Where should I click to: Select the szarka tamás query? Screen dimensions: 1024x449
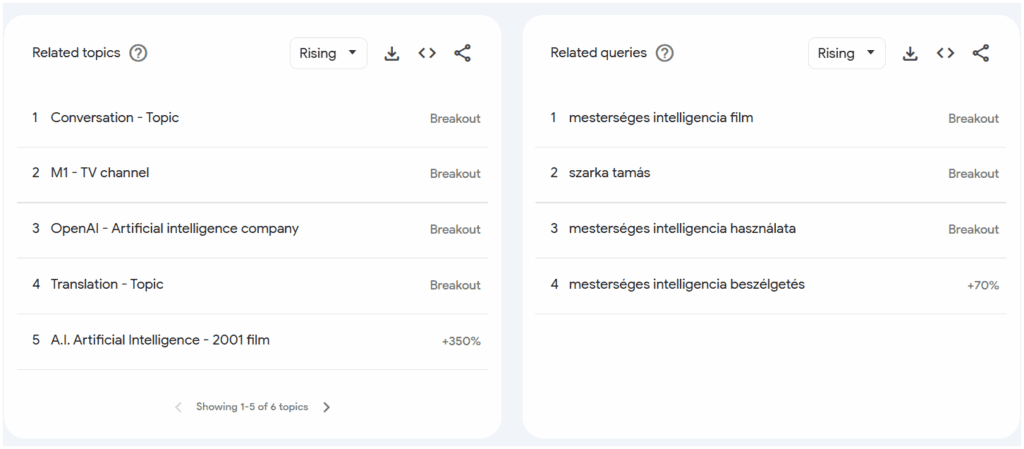pos(771,174)
